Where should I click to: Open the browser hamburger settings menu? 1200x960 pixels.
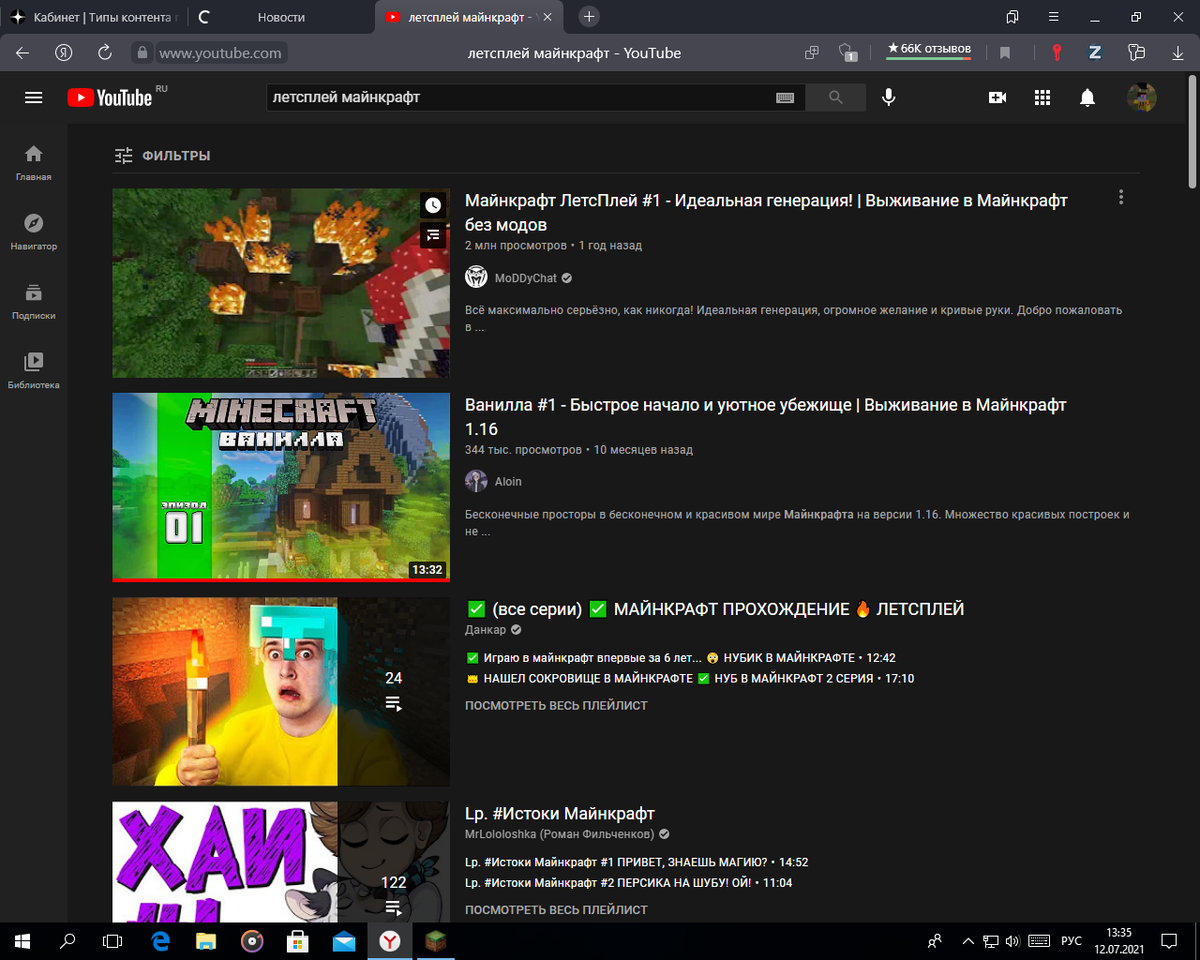point(1053,17)
